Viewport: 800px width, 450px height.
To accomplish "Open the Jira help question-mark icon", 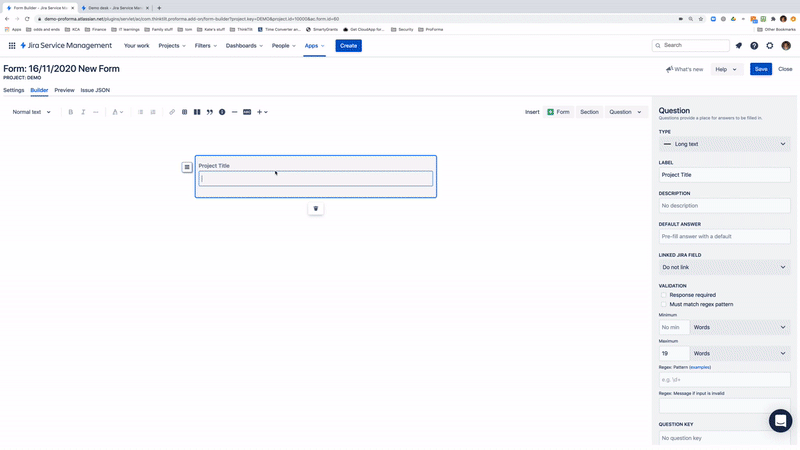I will [754, 45].
